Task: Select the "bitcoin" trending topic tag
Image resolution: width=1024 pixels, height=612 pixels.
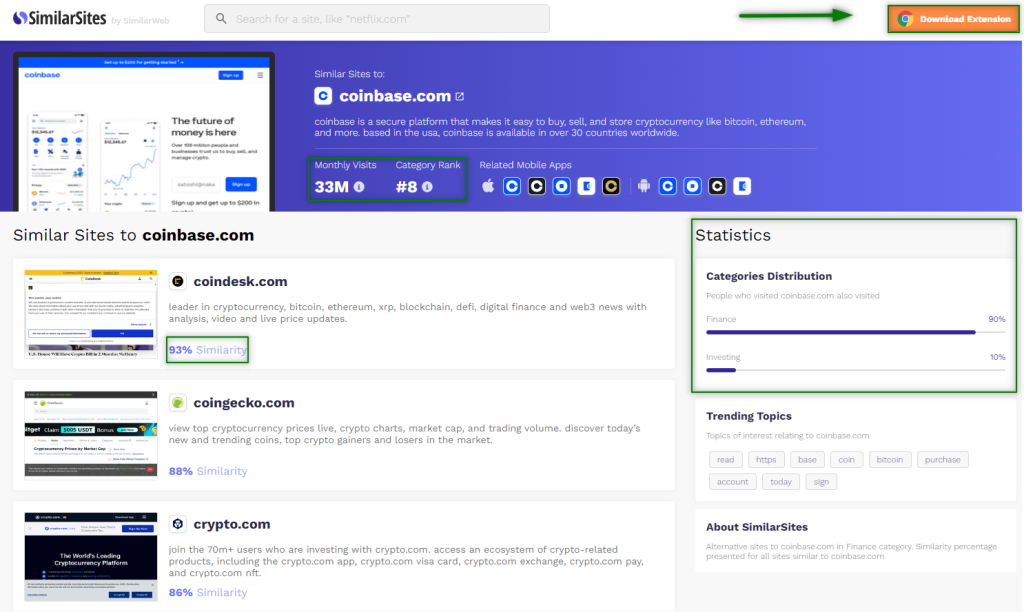Action: (889, 460)
